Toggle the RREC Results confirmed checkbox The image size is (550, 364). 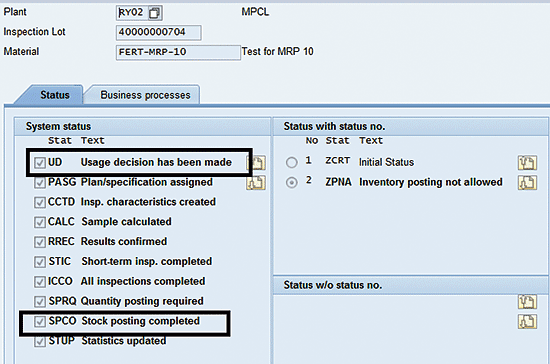[x=40, y=242]
